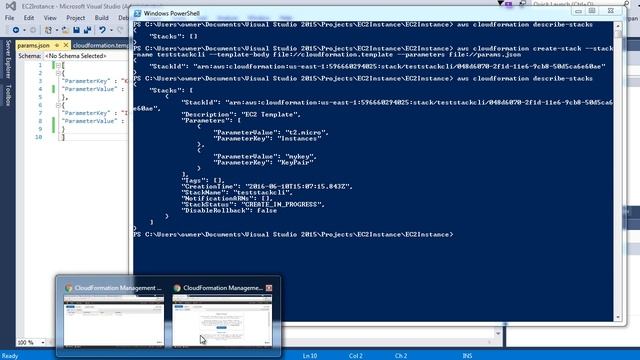
Task: Open the Server Explorer side panel
Action: (x=7, y=59)
